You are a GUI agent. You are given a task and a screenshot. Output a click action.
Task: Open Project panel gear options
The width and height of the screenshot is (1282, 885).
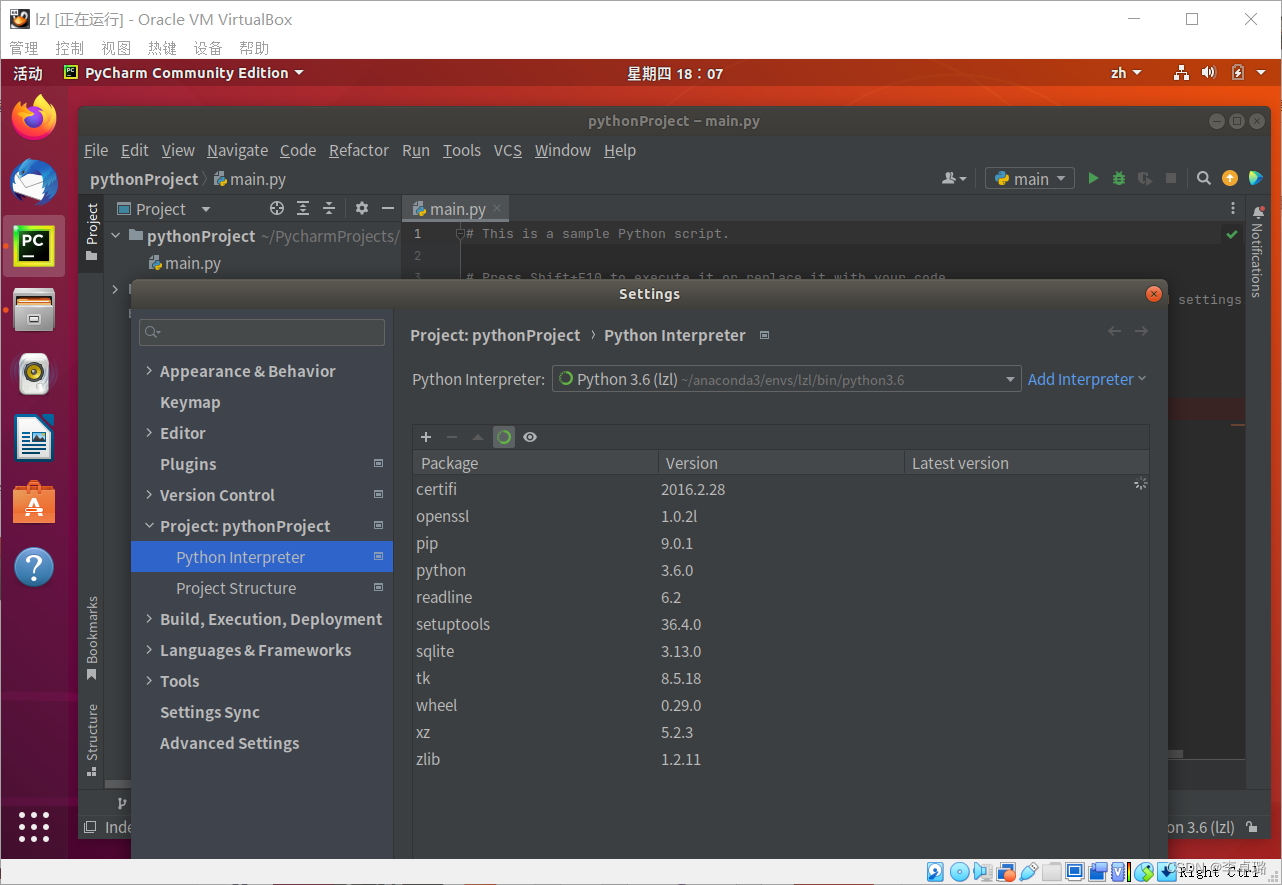pos(362,208)
